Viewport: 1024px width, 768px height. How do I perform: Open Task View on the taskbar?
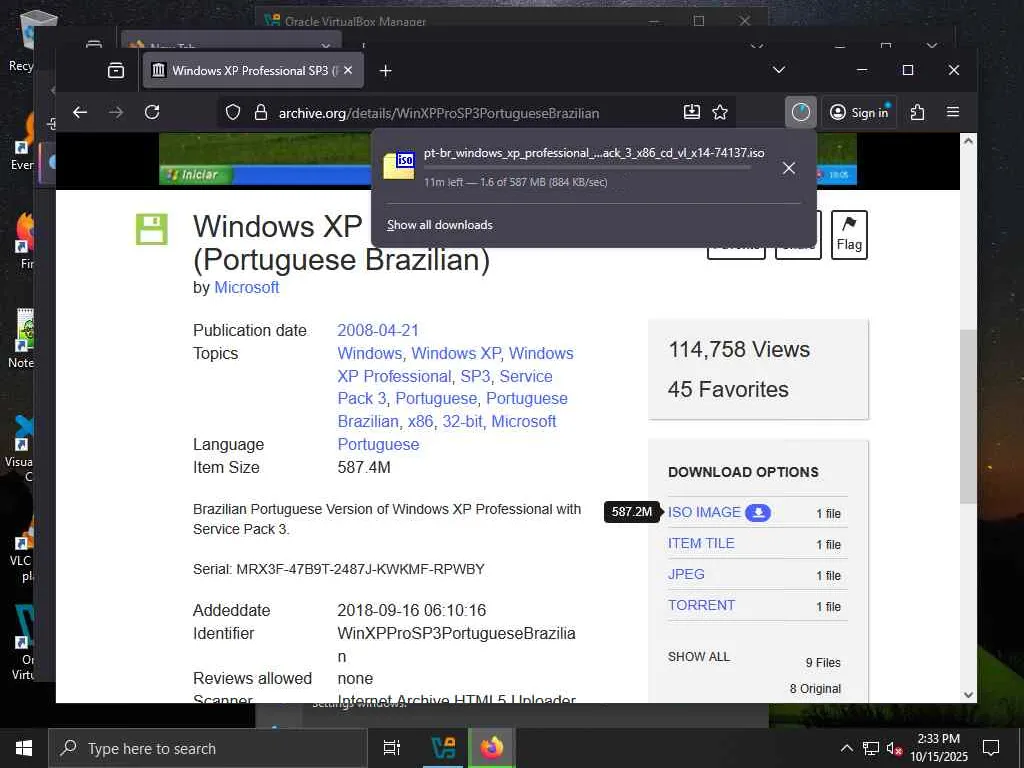tap(392, 748)
